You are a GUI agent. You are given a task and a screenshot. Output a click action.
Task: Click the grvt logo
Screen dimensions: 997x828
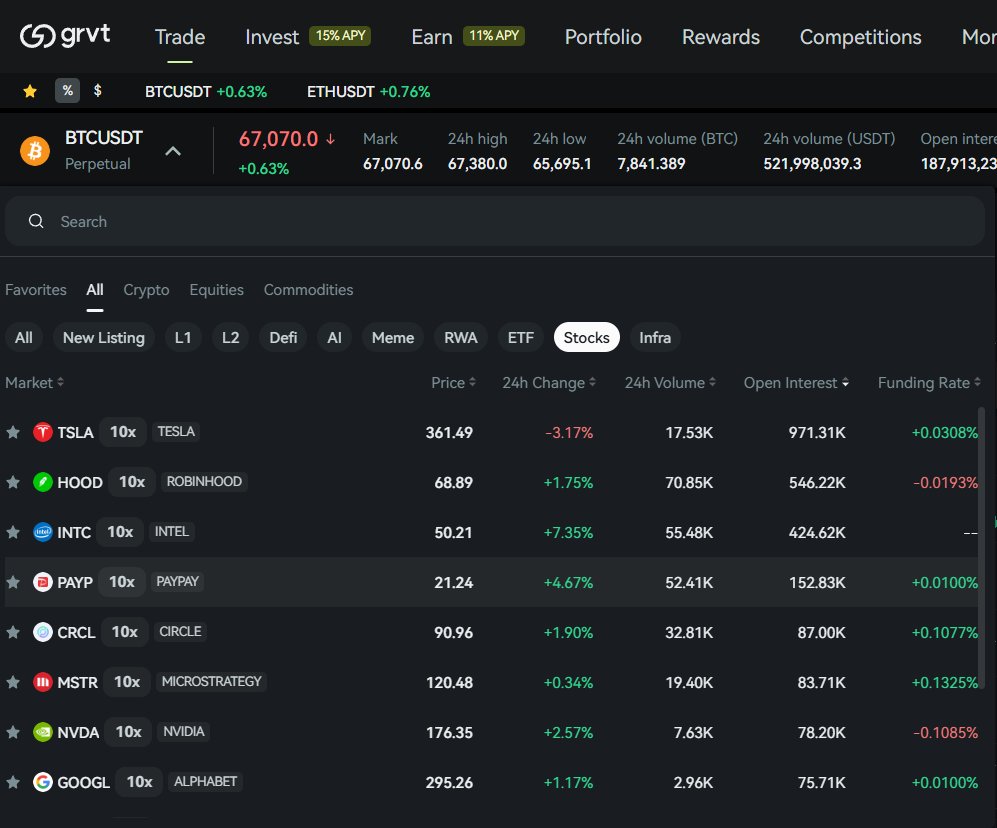click(x=65, y=36)
